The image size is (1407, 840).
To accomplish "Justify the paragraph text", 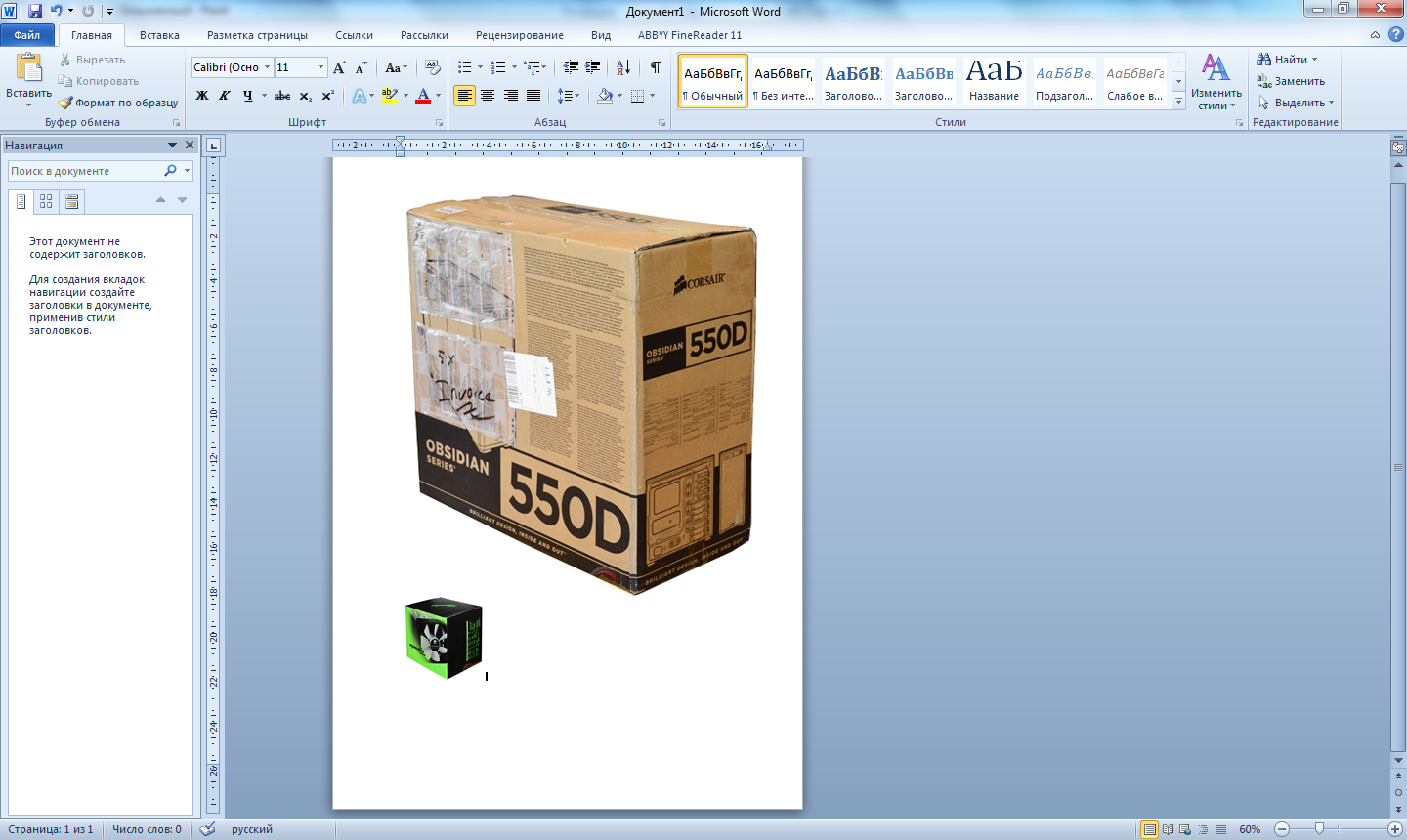I will 533,96.
